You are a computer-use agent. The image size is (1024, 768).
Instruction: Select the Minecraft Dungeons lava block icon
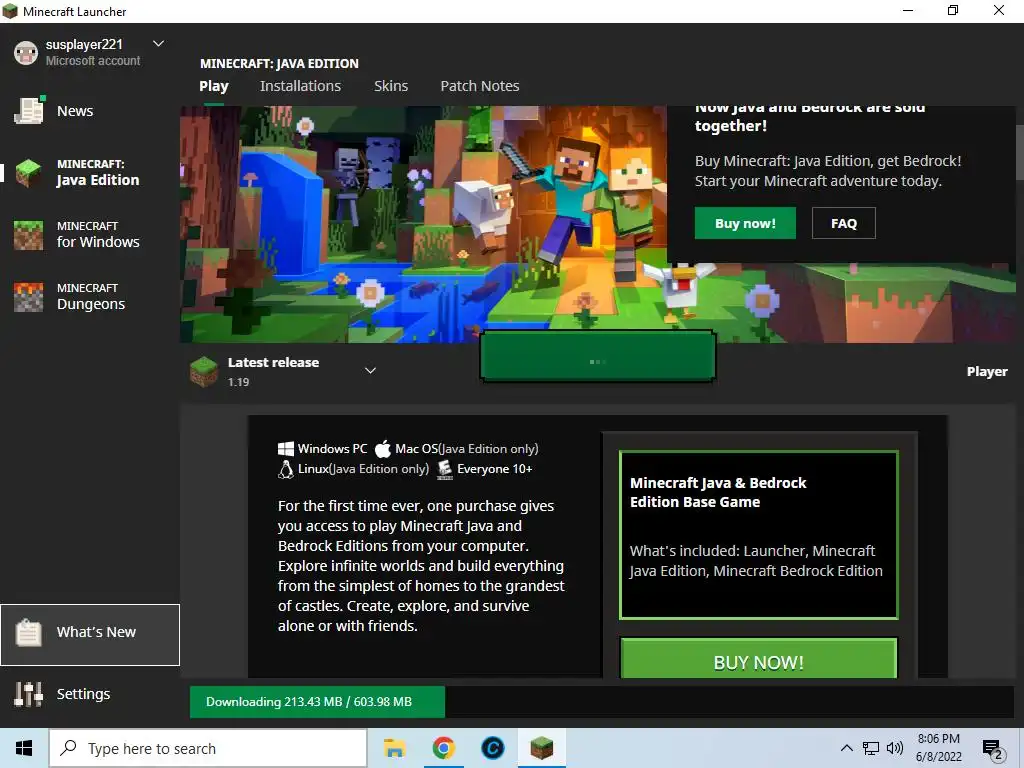(x=29, y=297)
